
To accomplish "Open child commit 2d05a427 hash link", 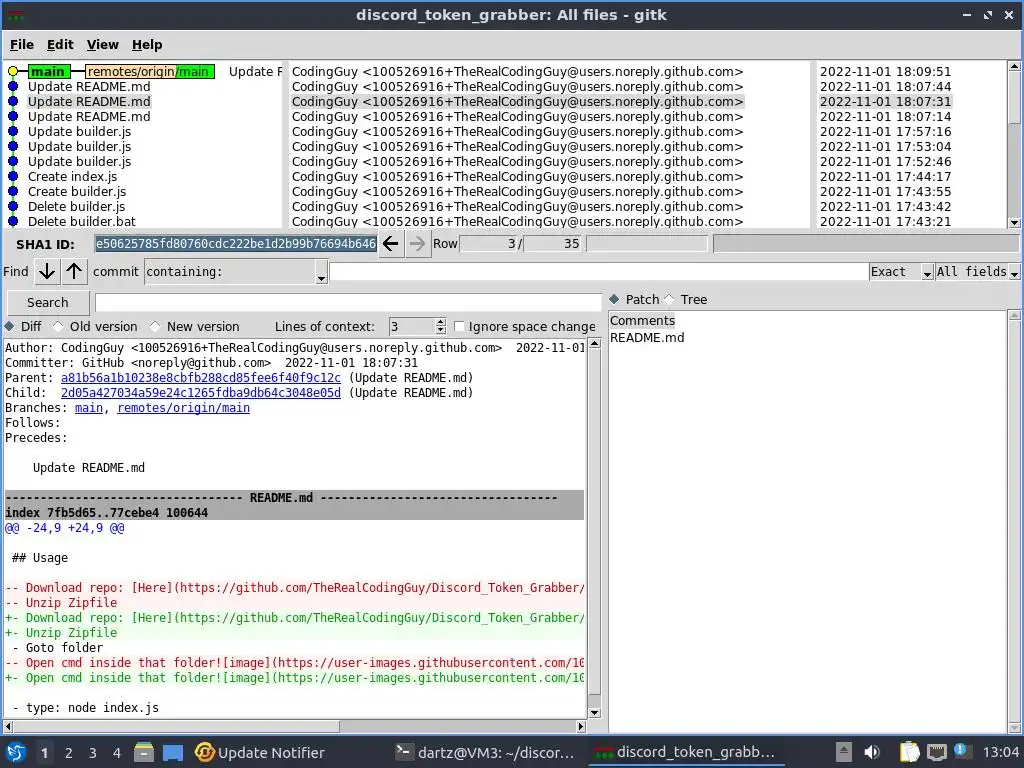I will (200, 393).
